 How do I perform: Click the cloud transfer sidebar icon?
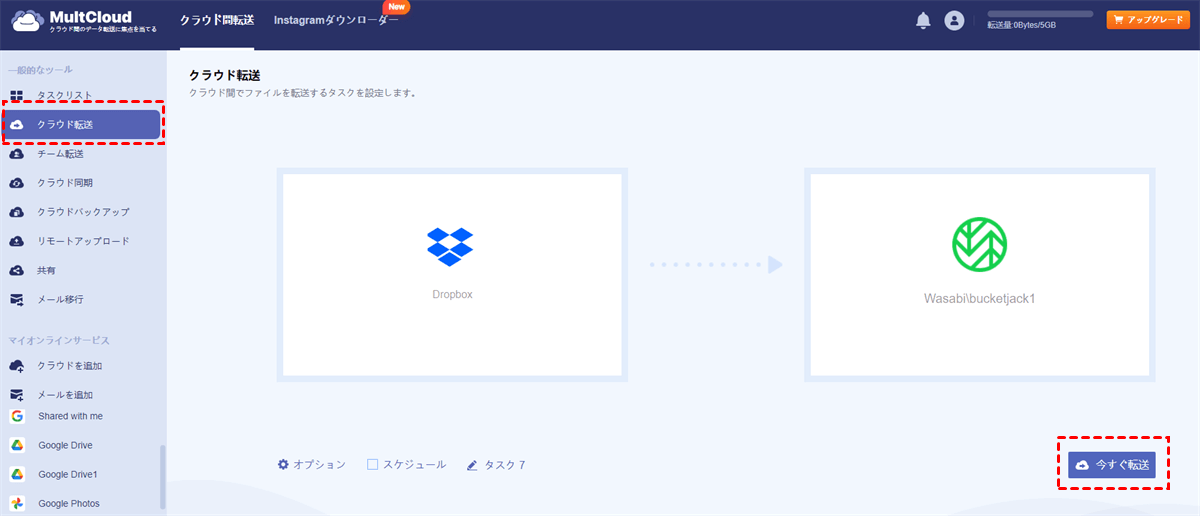point(17,125)
